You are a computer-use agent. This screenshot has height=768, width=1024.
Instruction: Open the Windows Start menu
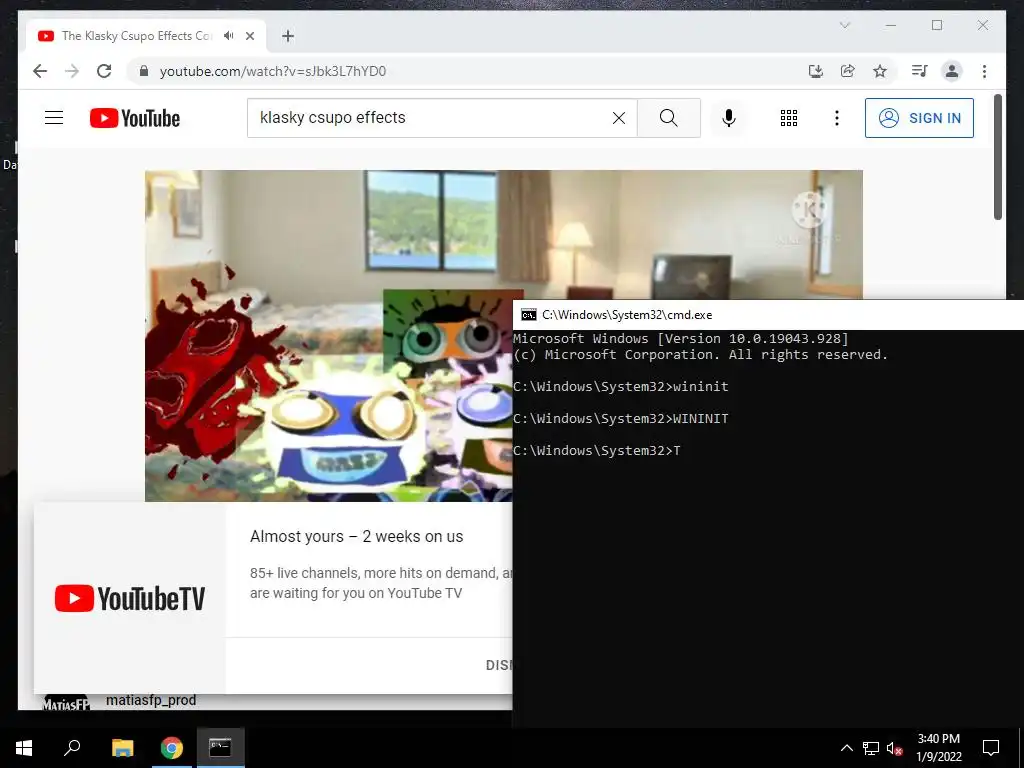pos(24,748)
